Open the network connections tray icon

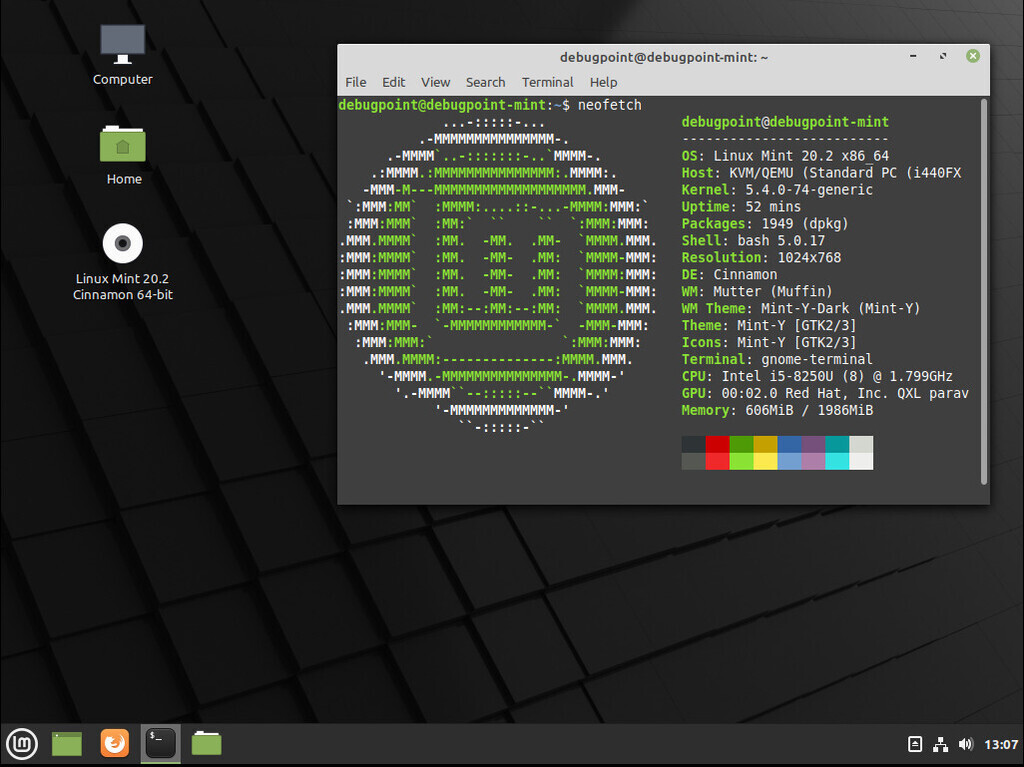(940, 744)
